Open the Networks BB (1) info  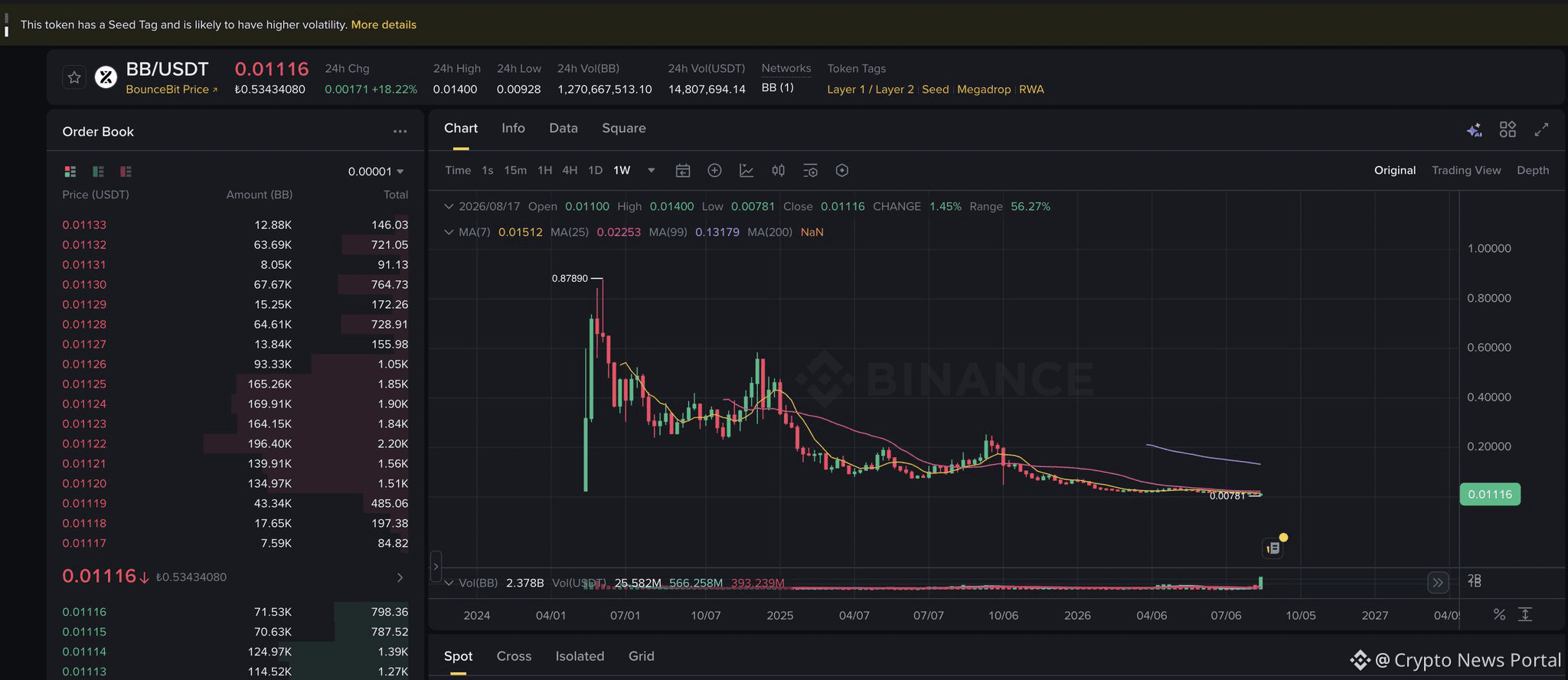(x=777, y=88)
